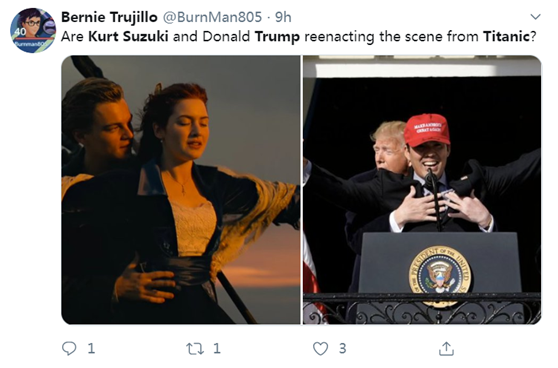Open the right podium photo with red cap
The height and width of the screenshot is (368, 558).
tap(422, 190)
